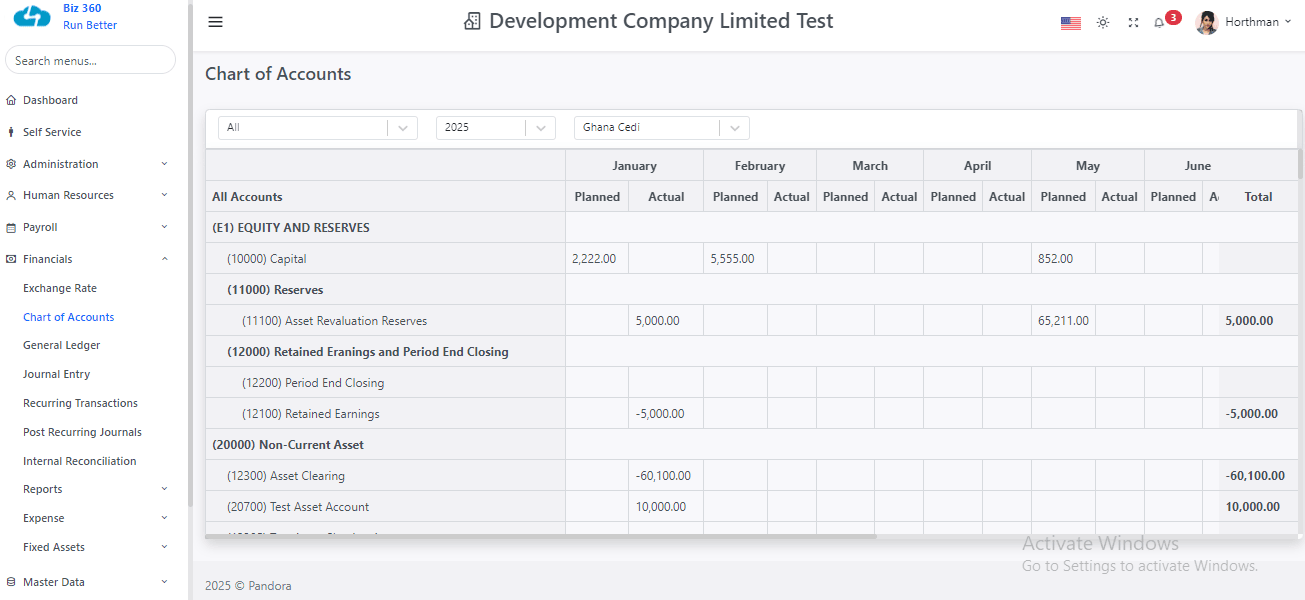Image resolution: width=1305 pixels, height=600 pixels.
Task: Click the Master Data database icon
Action: (x=11, y=582)
